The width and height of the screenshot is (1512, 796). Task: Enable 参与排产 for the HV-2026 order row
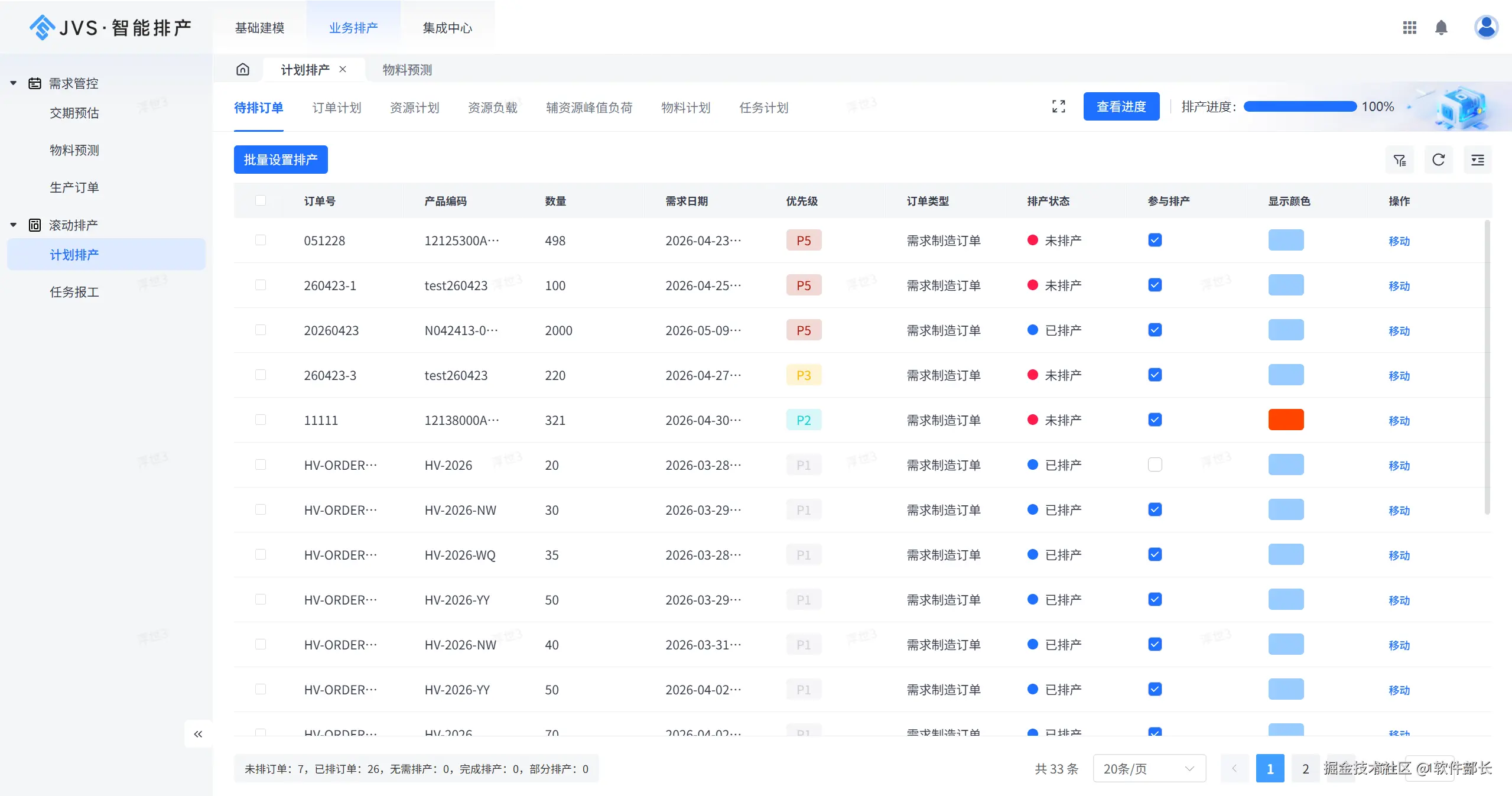[x=1154, y=465]
